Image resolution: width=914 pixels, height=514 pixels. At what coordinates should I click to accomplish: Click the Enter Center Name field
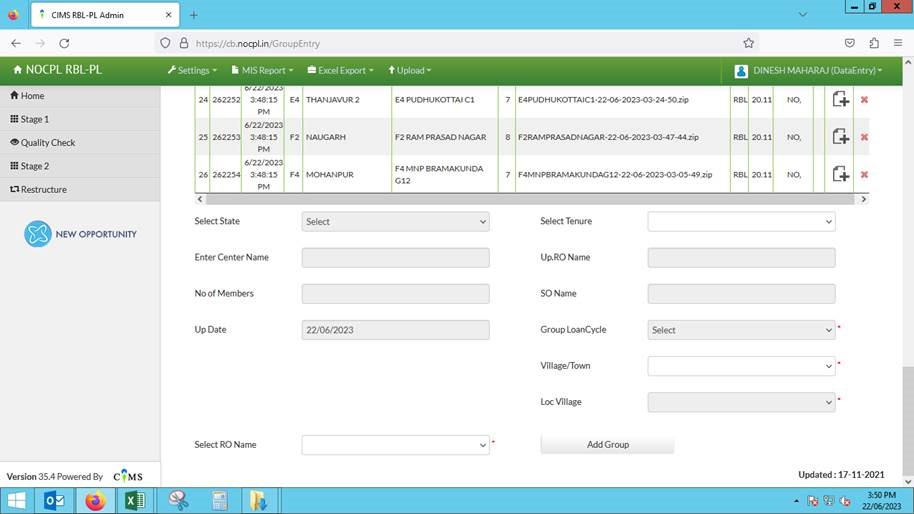395,258
